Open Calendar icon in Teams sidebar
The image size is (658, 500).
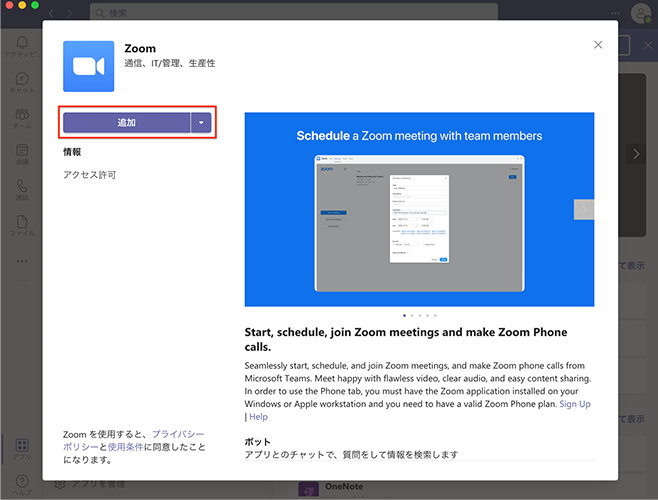coord(22,154)
